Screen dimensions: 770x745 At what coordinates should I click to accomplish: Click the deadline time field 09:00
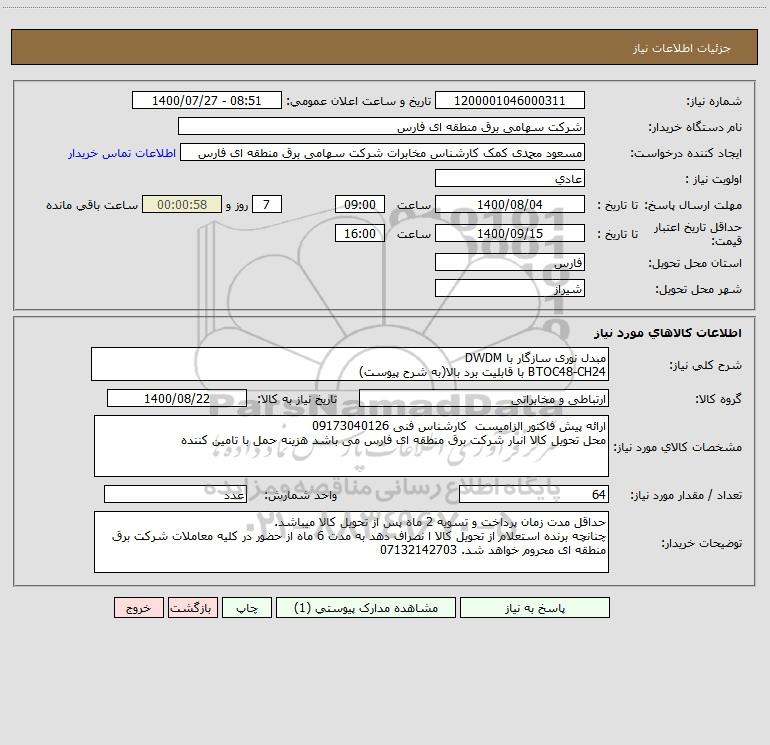click(359, 204)
